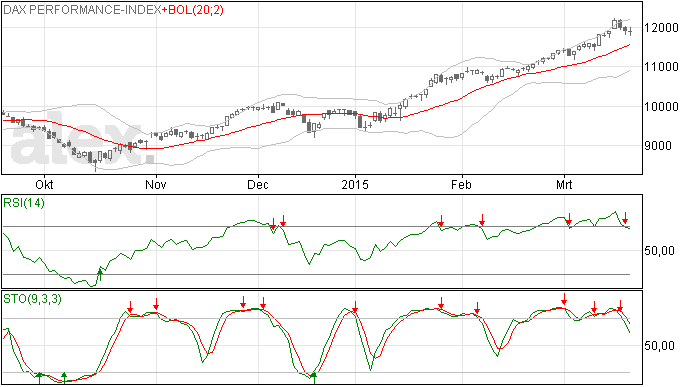Click the 50,00 label of the RSI panel

659,251
